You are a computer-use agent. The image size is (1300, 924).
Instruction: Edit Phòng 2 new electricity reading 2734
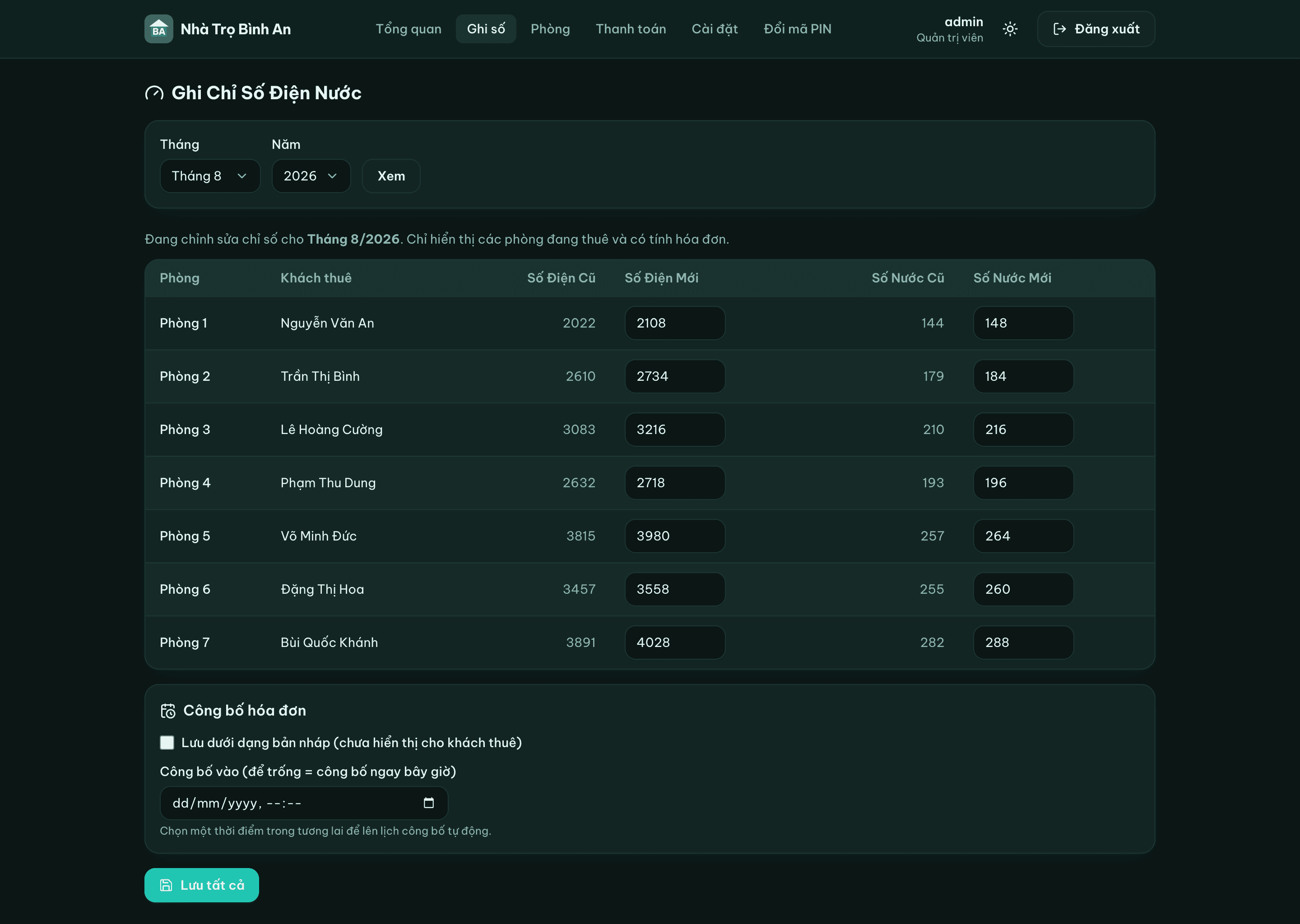[675, 376]
